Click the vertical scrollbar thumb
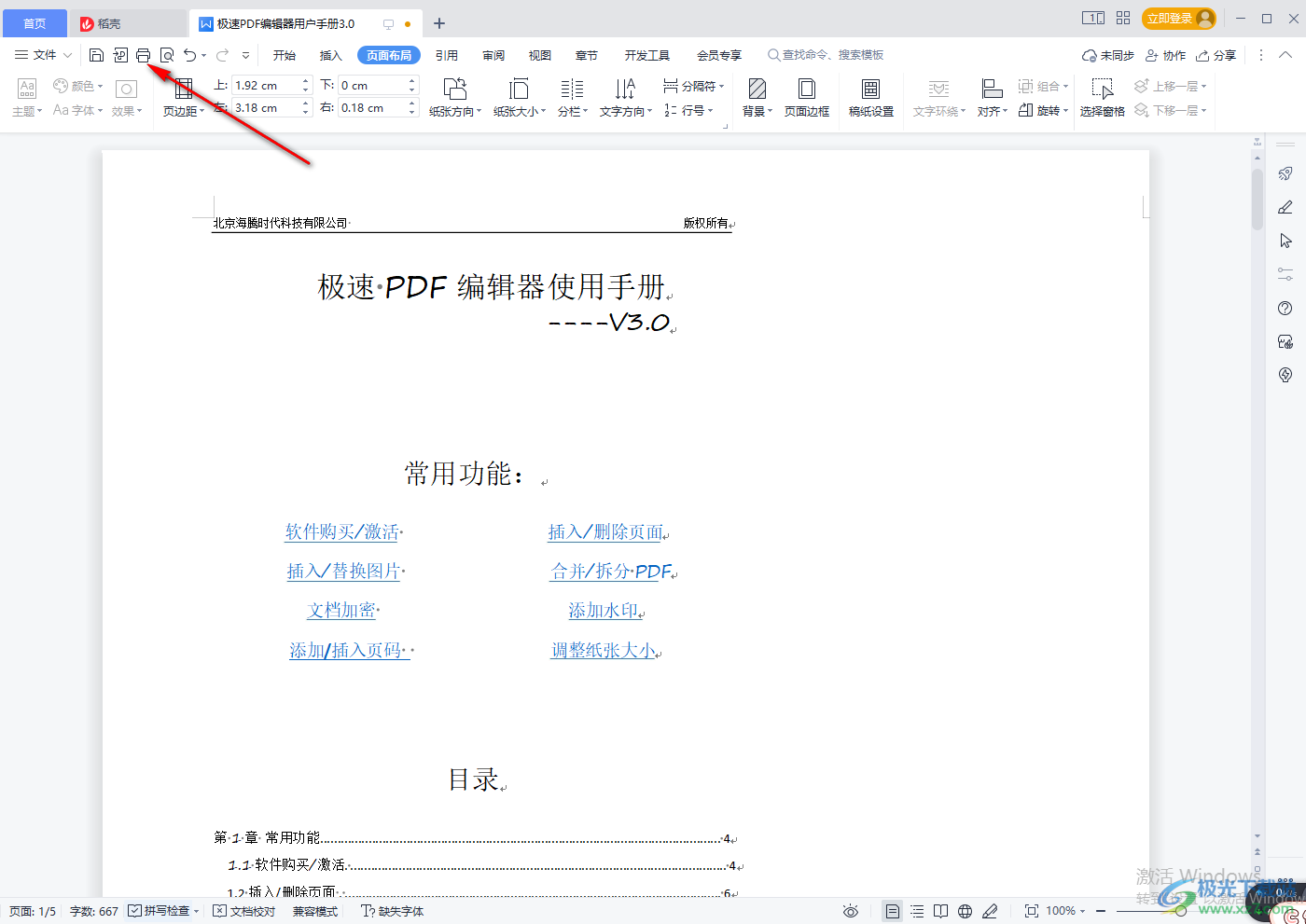This screenshot has width=1306, height=924. coord(1257,198)
